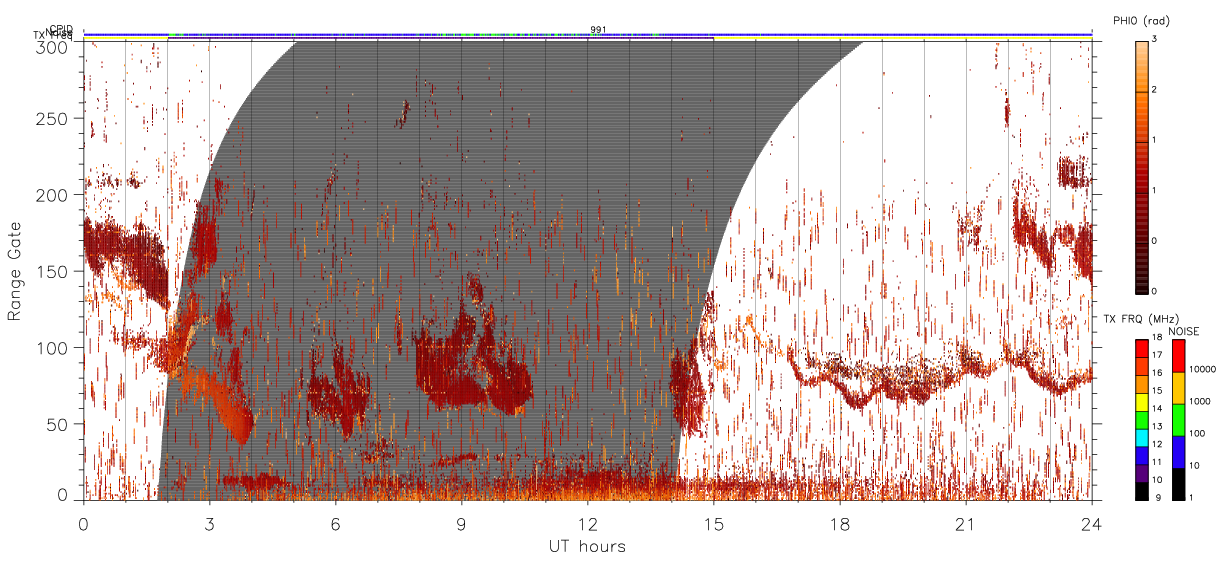The width and height of the screenshot is (1228, 567).
Task: Click the yellow segment of NOISE colorbar
Action: tap(1178, 388)
